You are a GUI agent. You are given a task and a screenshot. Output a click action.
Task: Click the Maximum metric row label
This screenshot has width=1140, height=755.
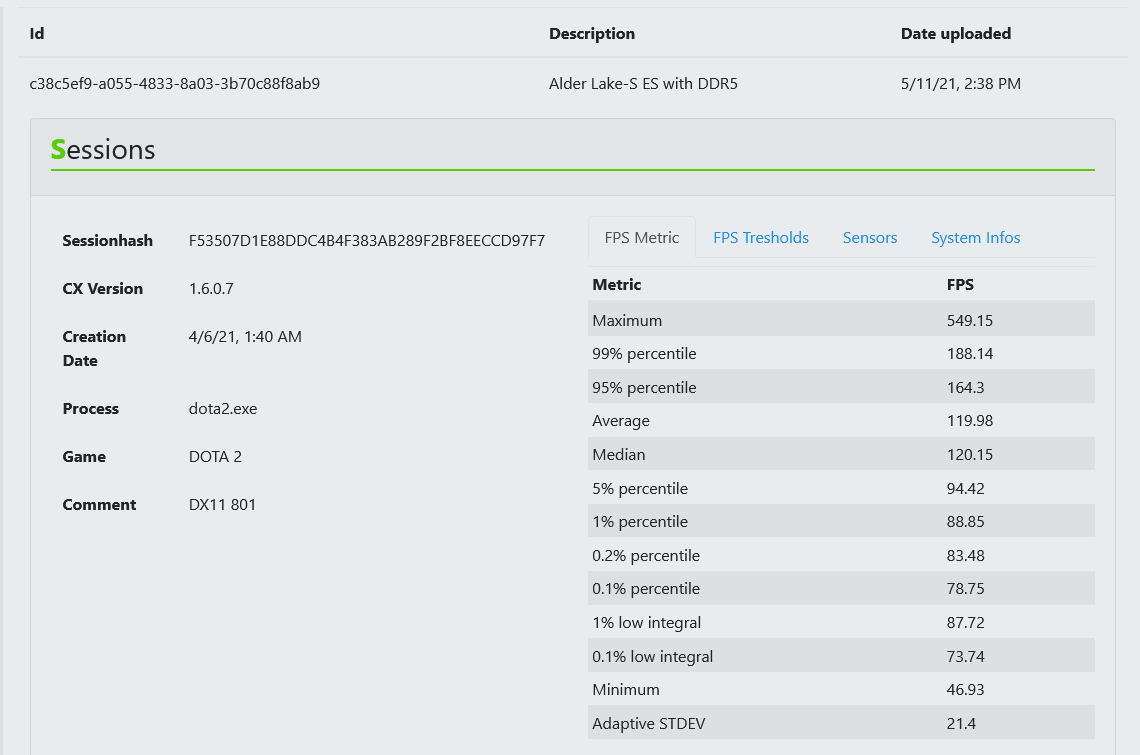coord(627,321)
